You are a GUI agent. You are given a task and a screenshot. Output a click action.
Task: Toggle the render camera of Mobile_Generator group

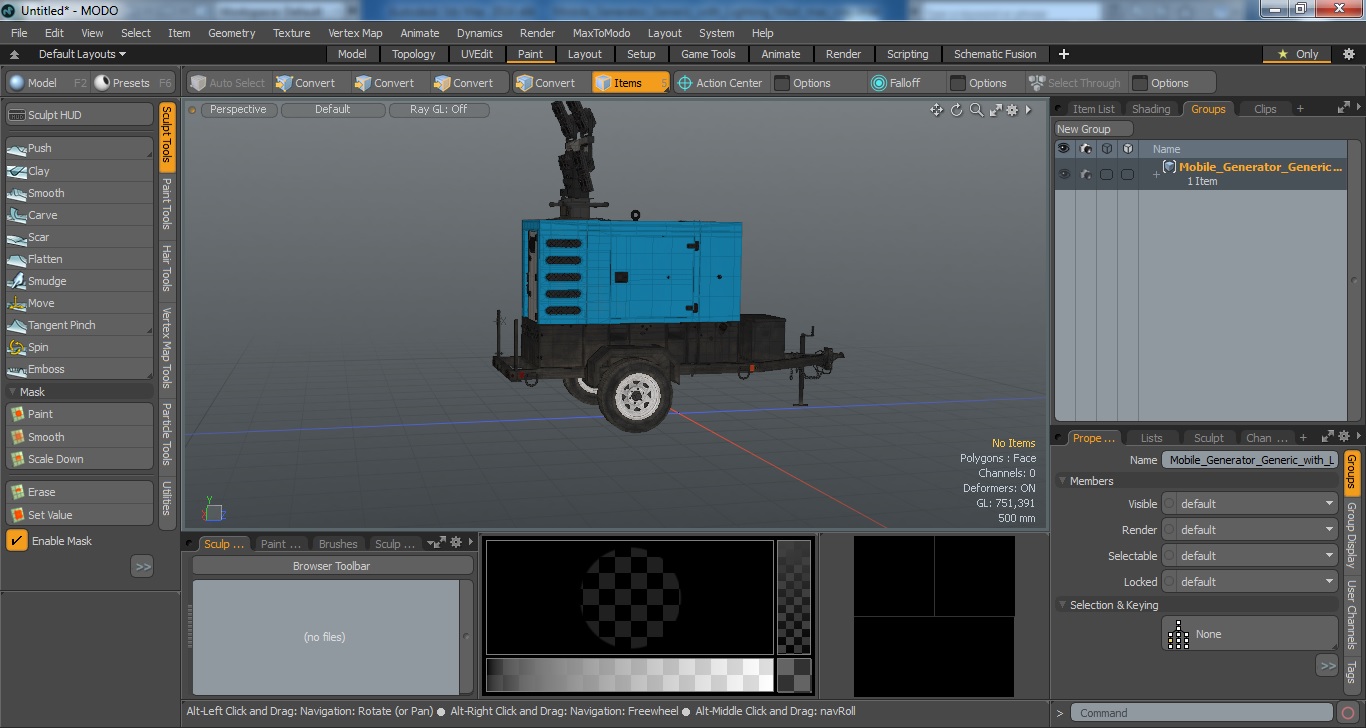1085,174
